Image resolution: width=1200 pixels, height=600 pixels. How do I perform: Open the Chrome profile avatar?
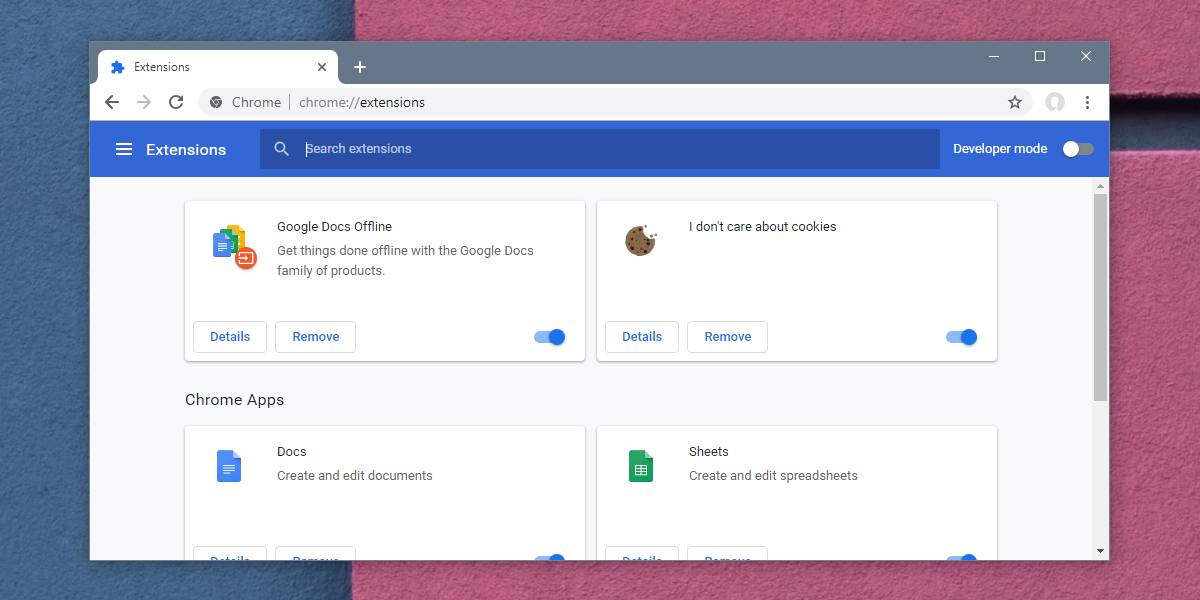(x=1054, y=102)
